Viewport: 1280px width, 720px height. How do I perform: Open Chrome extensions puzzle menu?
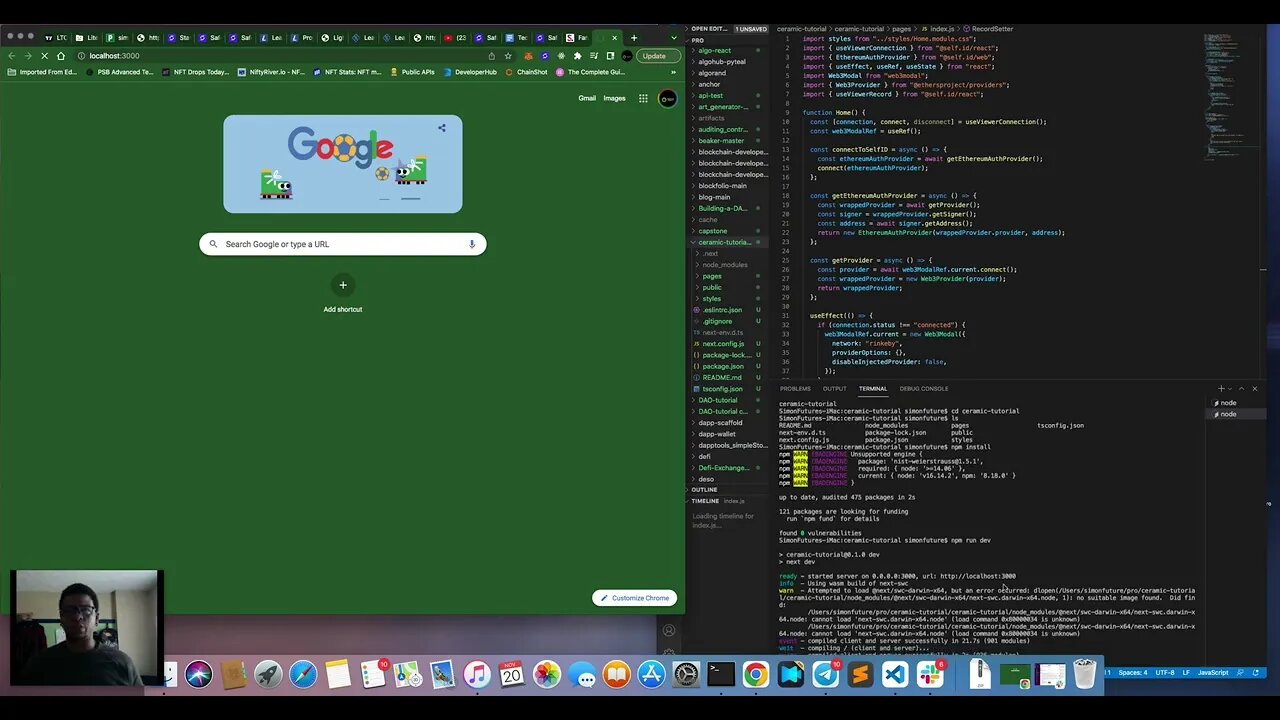577,56
